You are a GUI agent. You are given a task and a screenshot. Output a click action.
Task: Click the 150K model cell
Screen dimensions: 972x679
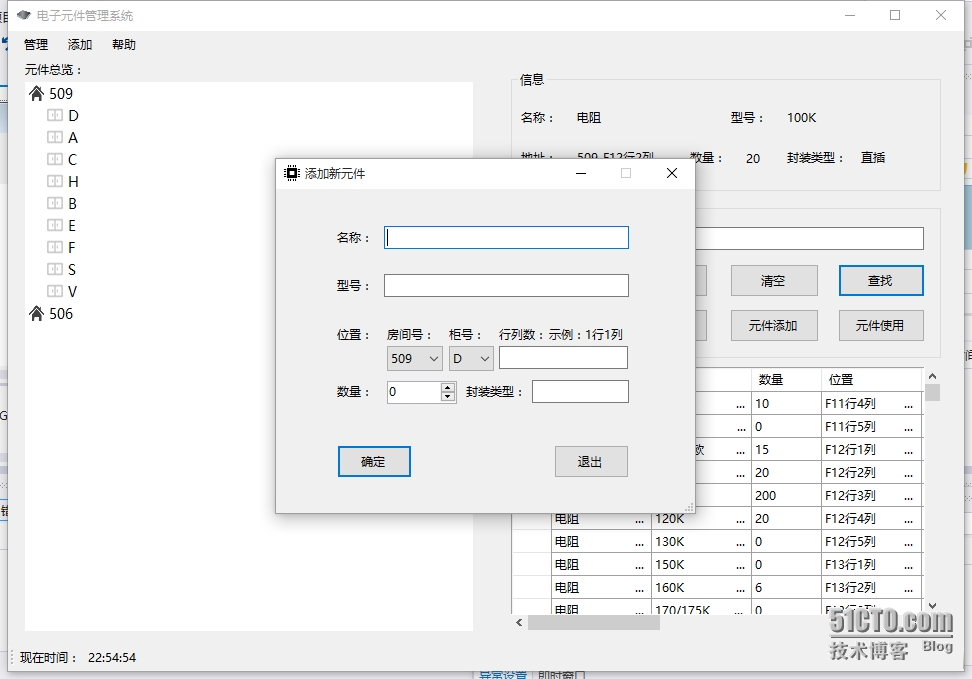click(701, 564)
